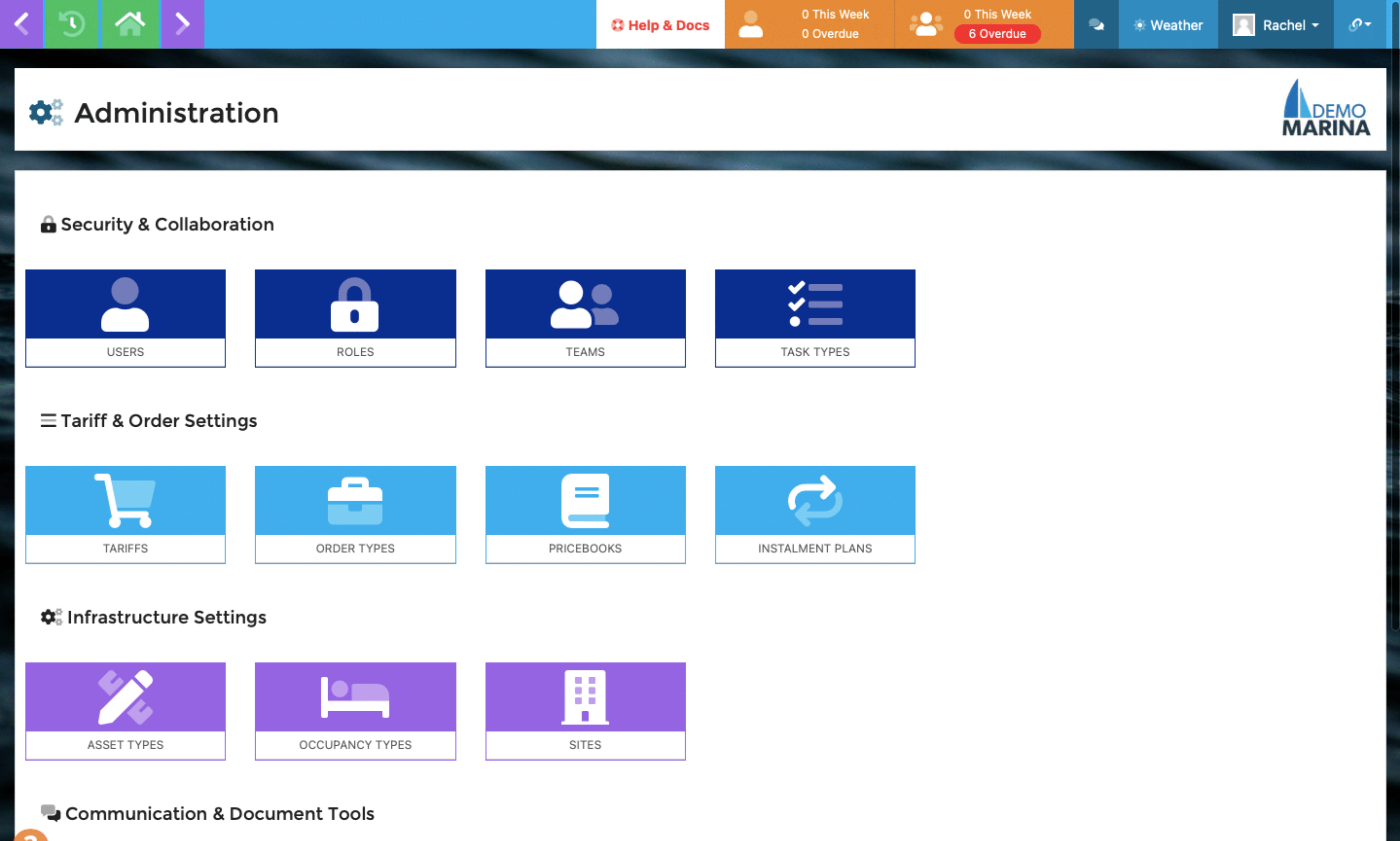Open the chat messages icon in the toolbar

1096,24
